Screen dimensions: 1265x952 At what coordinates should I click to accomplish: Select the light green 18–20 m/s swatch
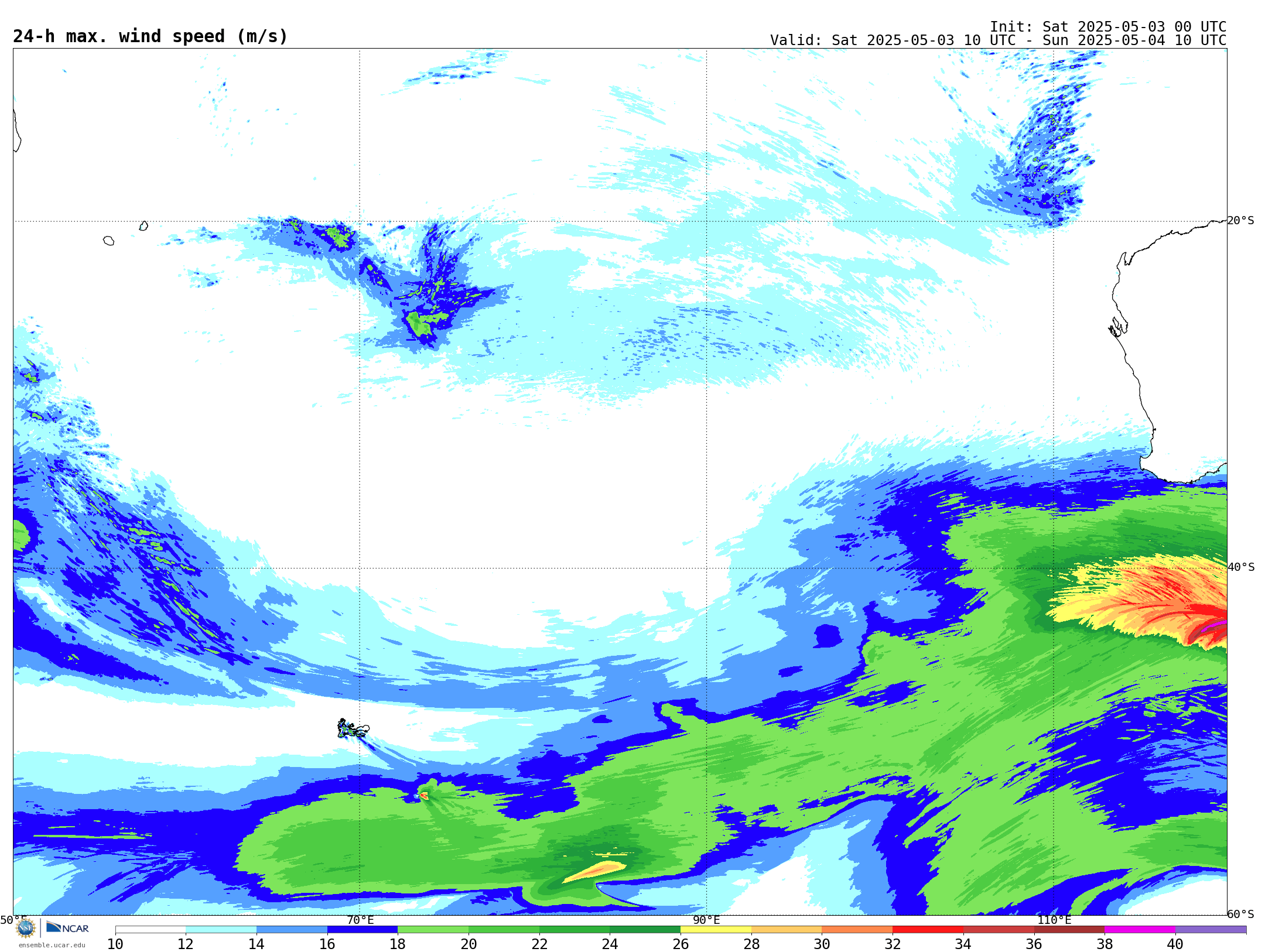tap(433, 930)
